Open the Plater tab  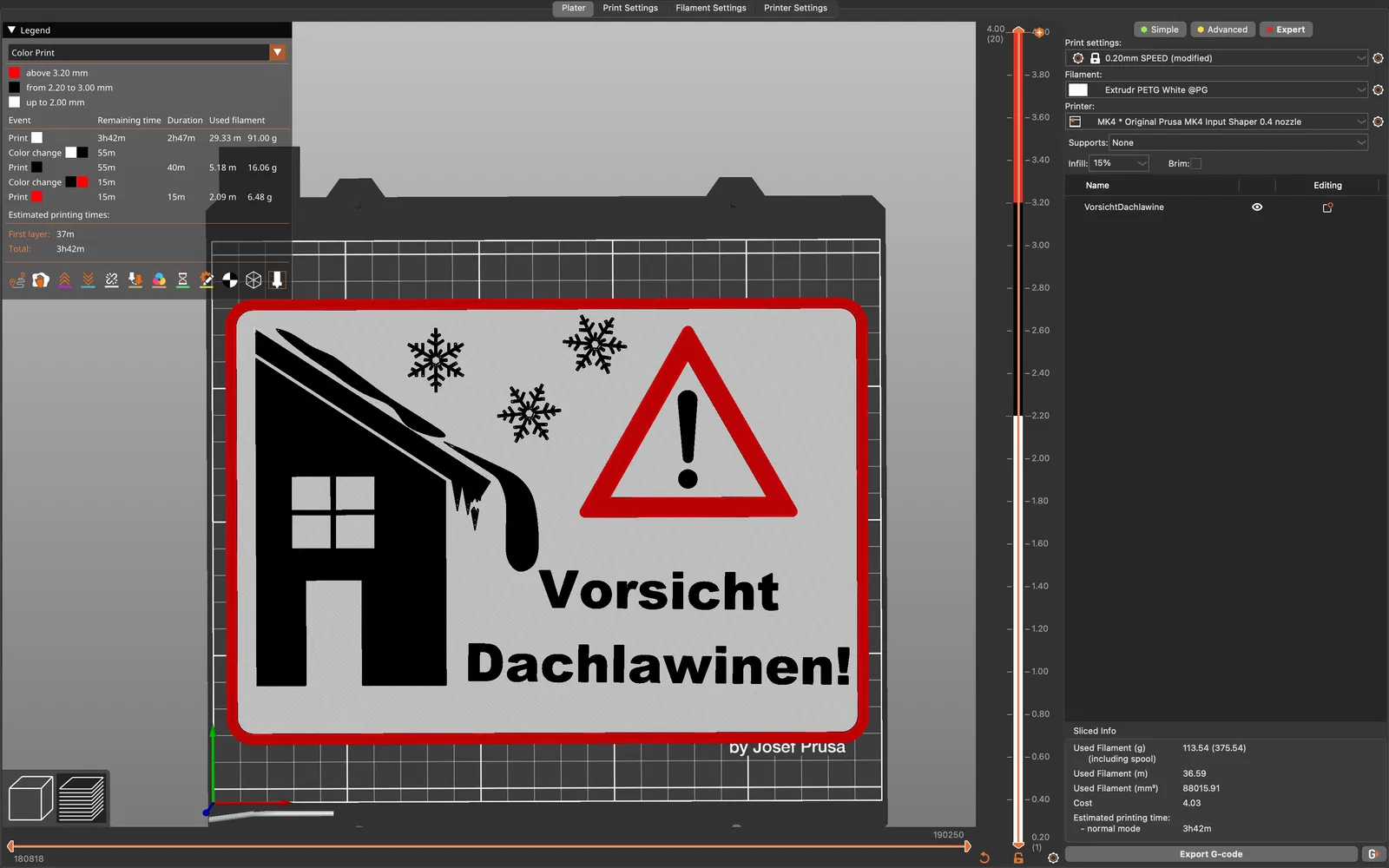573,8
